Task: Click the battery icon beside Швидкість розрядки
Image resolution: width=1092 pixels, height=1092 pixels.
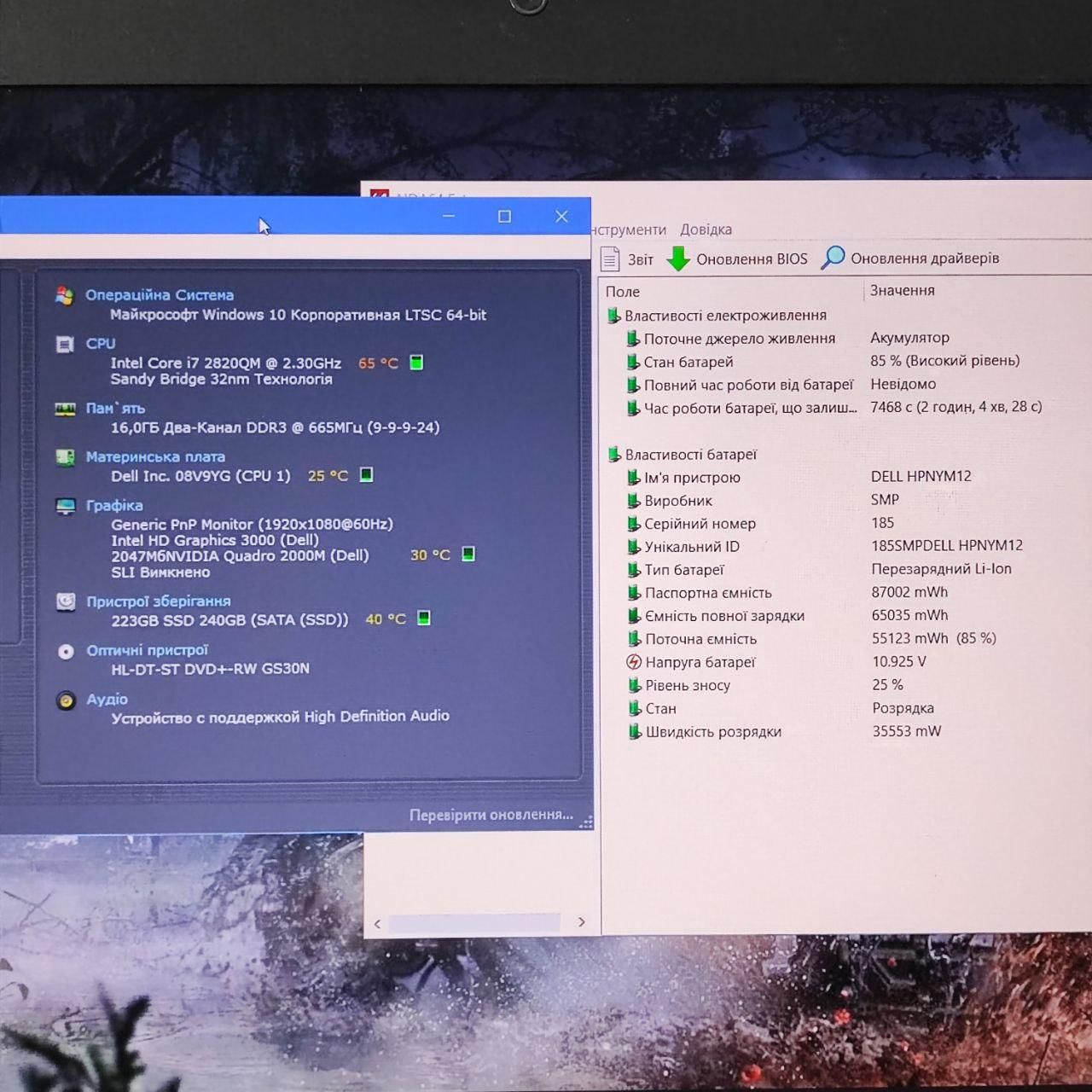Action: click(634, 731)
